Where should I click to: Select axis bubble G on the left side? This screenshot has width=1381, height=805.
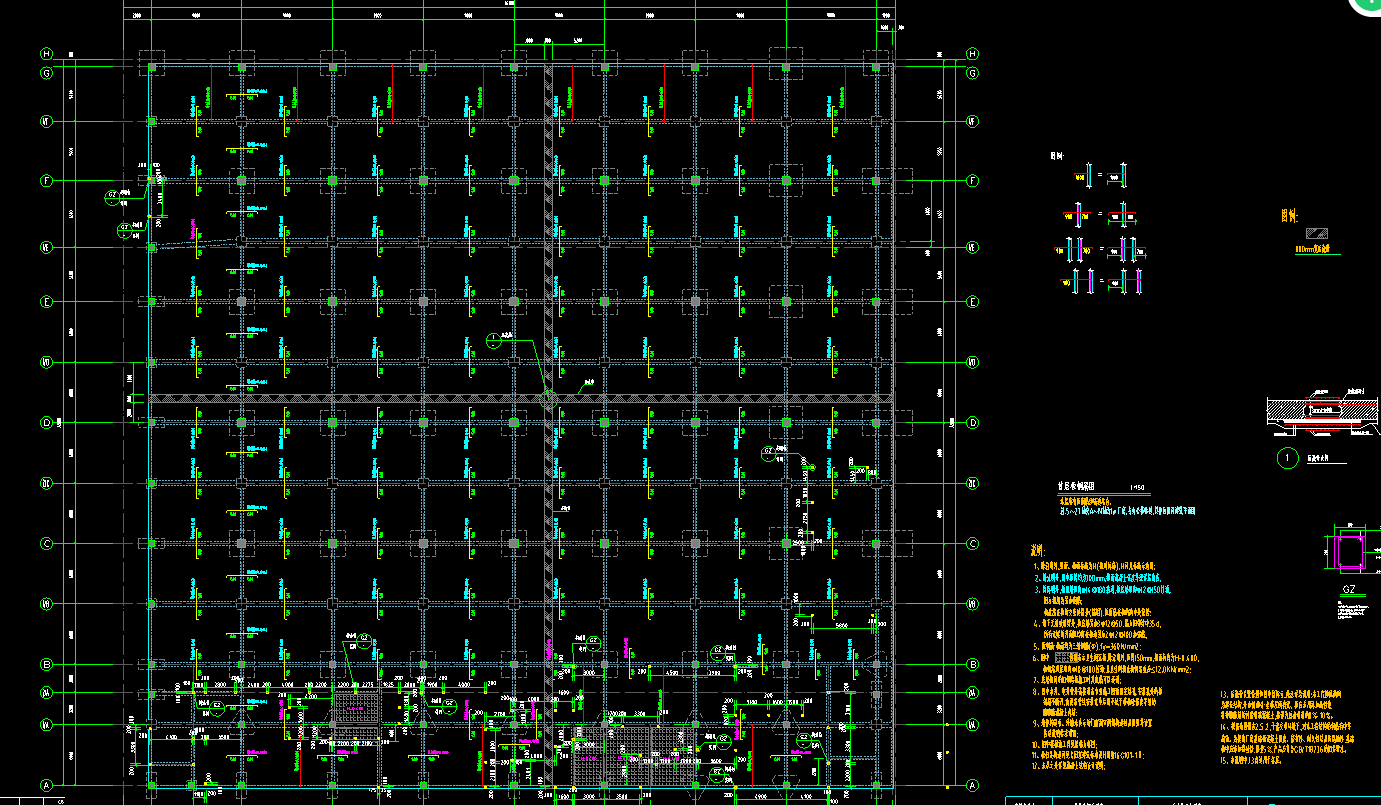tap(46, 73)
